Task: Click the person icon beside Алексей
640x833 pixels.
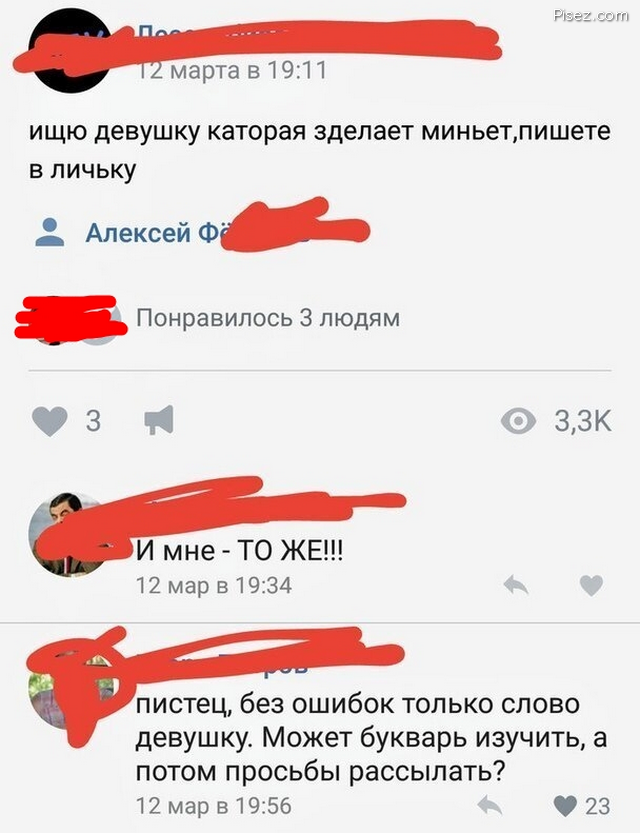Action: (x=49, y=232)
